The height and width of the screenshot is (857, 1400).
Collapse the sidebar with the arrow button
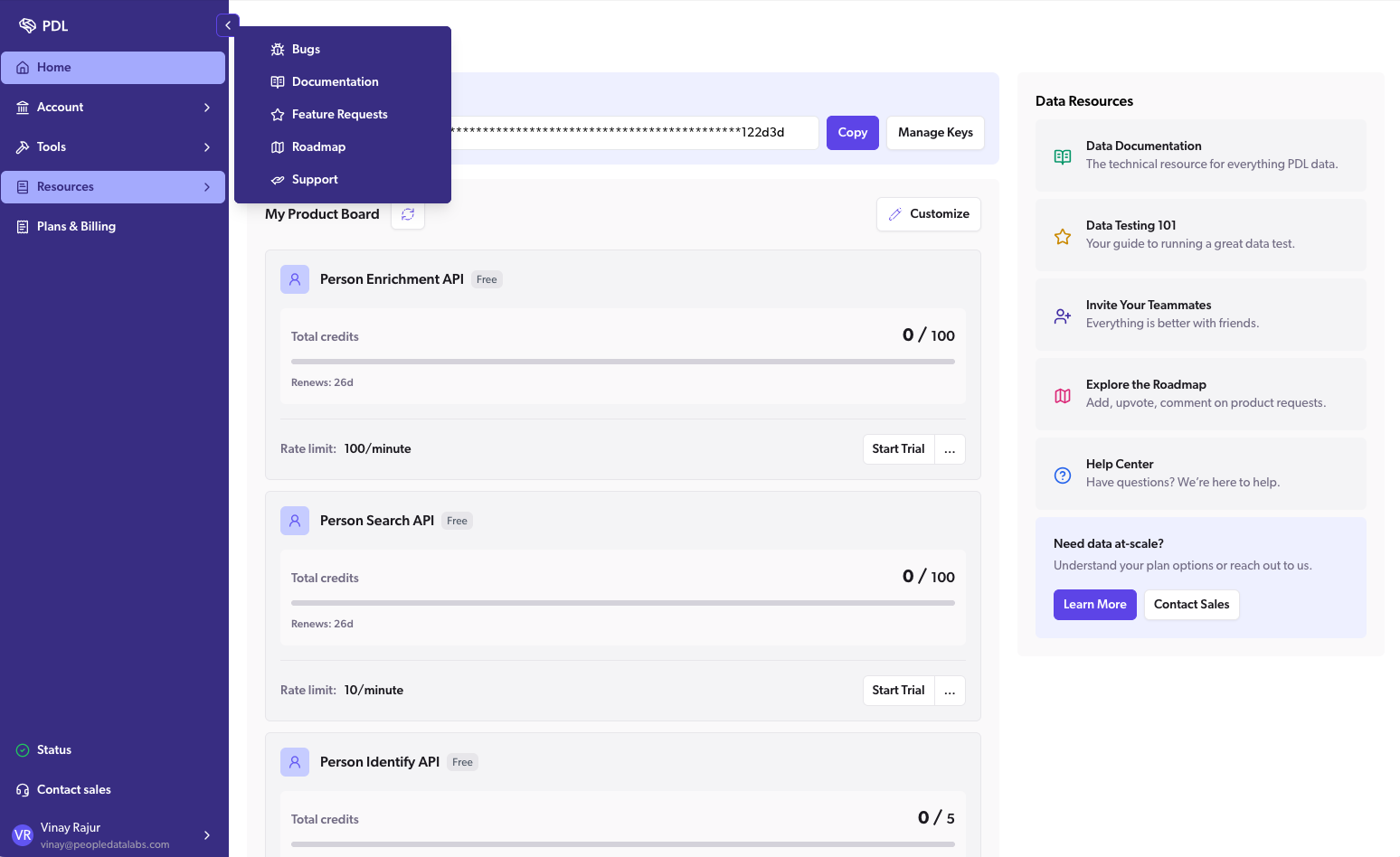228,25
